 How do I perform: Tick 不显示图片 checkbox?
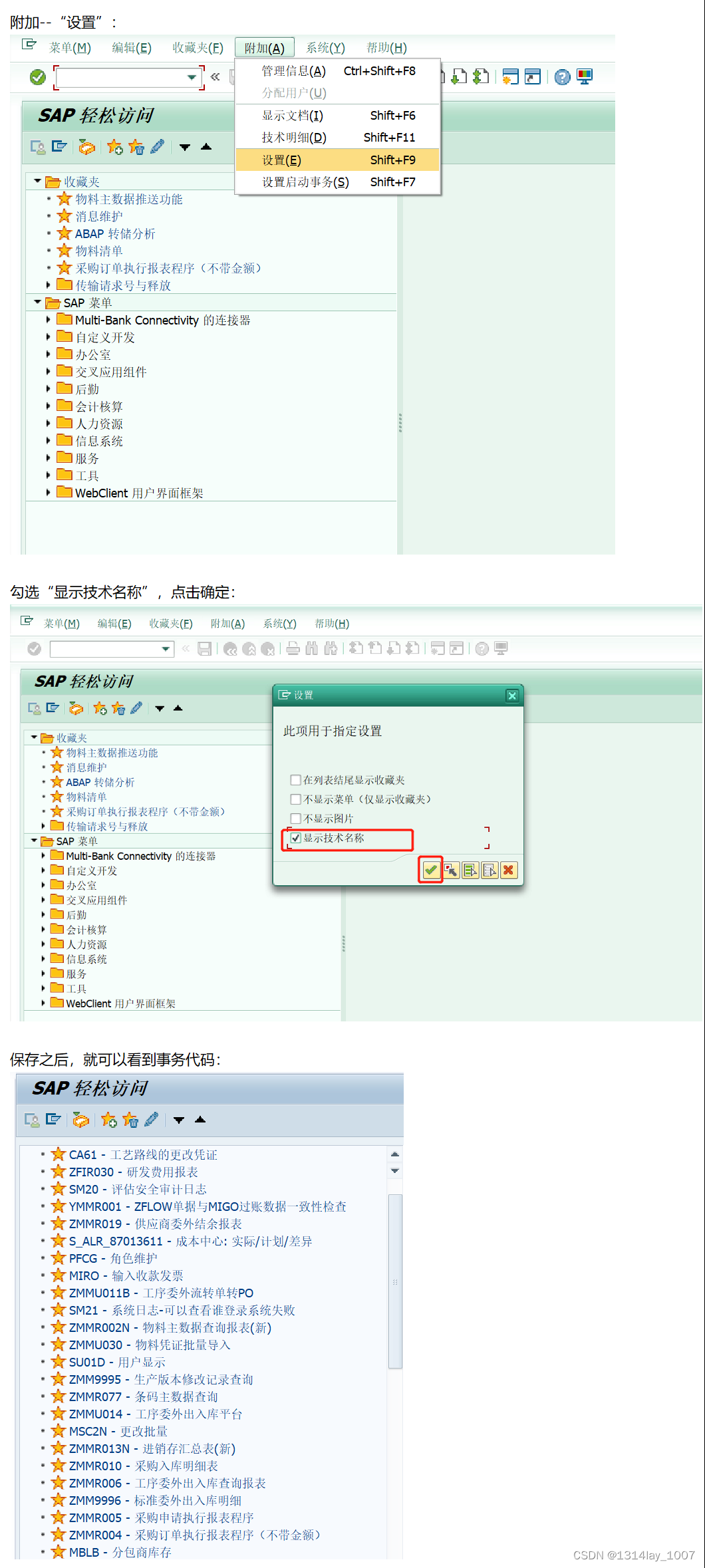[296, 819]
